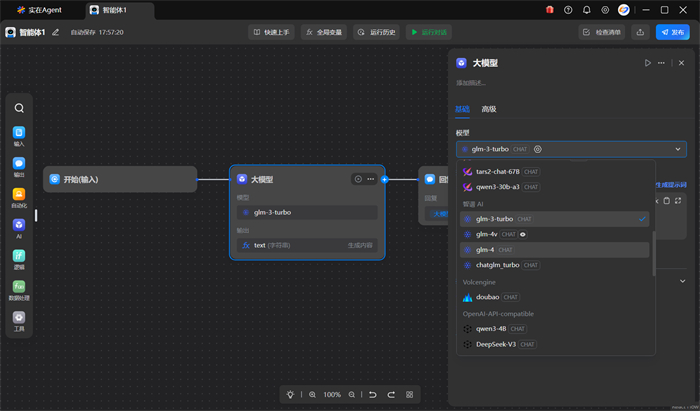Screen dimensions: 700x411
Task: Click the edit pencil next to 智能体1
Action: point(56,32)
